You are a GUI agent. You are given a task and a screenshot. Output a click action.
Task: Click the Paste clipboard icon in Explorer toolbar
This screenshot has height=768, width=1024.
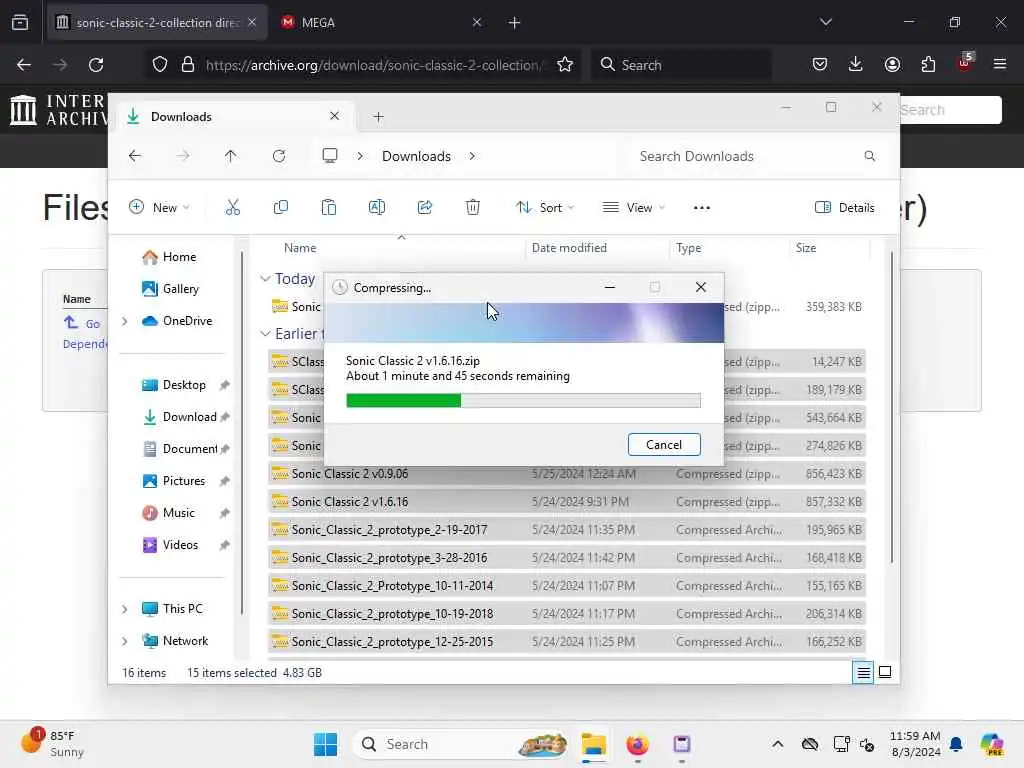[328, 208]
